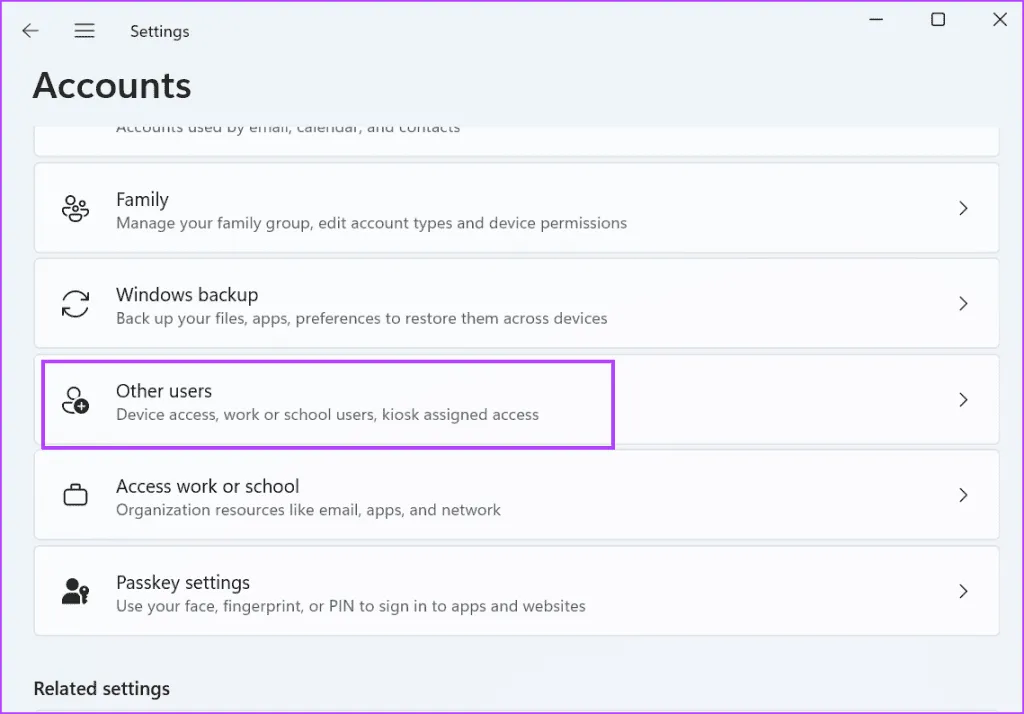Click the back arrow in title bar
Image resolution: width=1024 pixels, height=714 pixels.
click(30, 31)
